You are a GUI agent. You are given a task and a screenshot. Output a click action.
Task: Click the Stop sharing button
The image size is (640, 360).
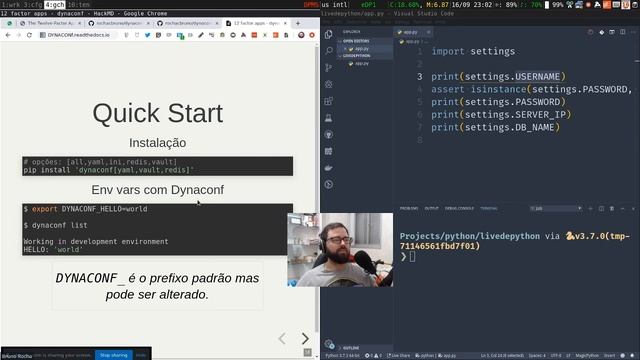tap(114, 355)
